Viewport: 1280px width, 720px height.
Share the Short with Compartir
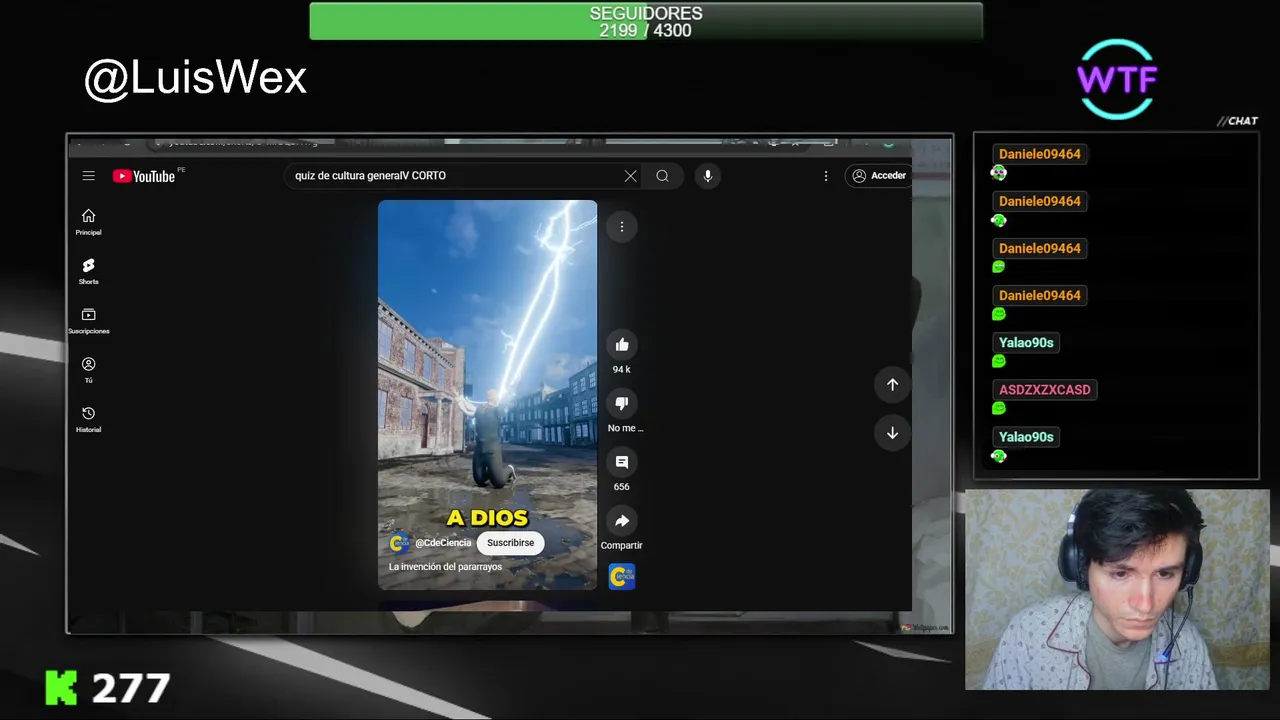(622, 521)
